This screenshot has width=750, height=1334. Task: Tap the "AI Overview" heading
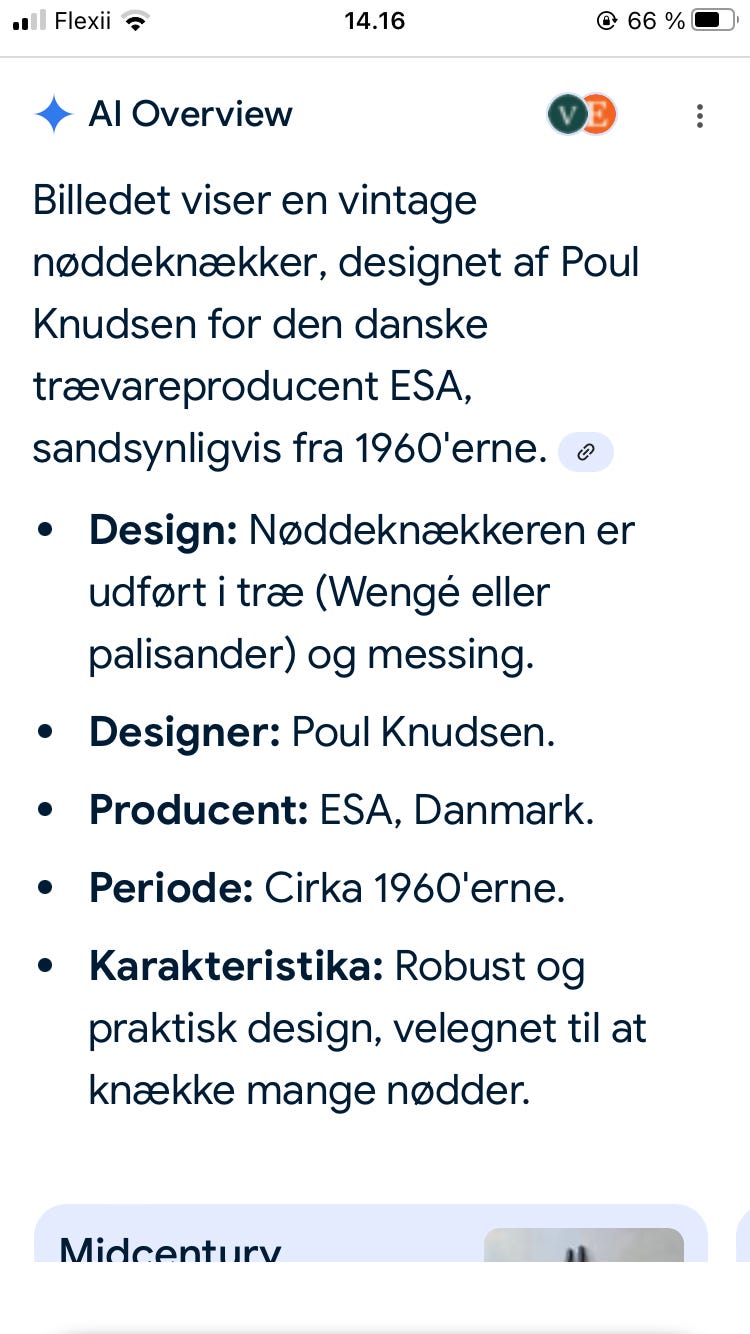pyautogui.click(x=190, y=114)
